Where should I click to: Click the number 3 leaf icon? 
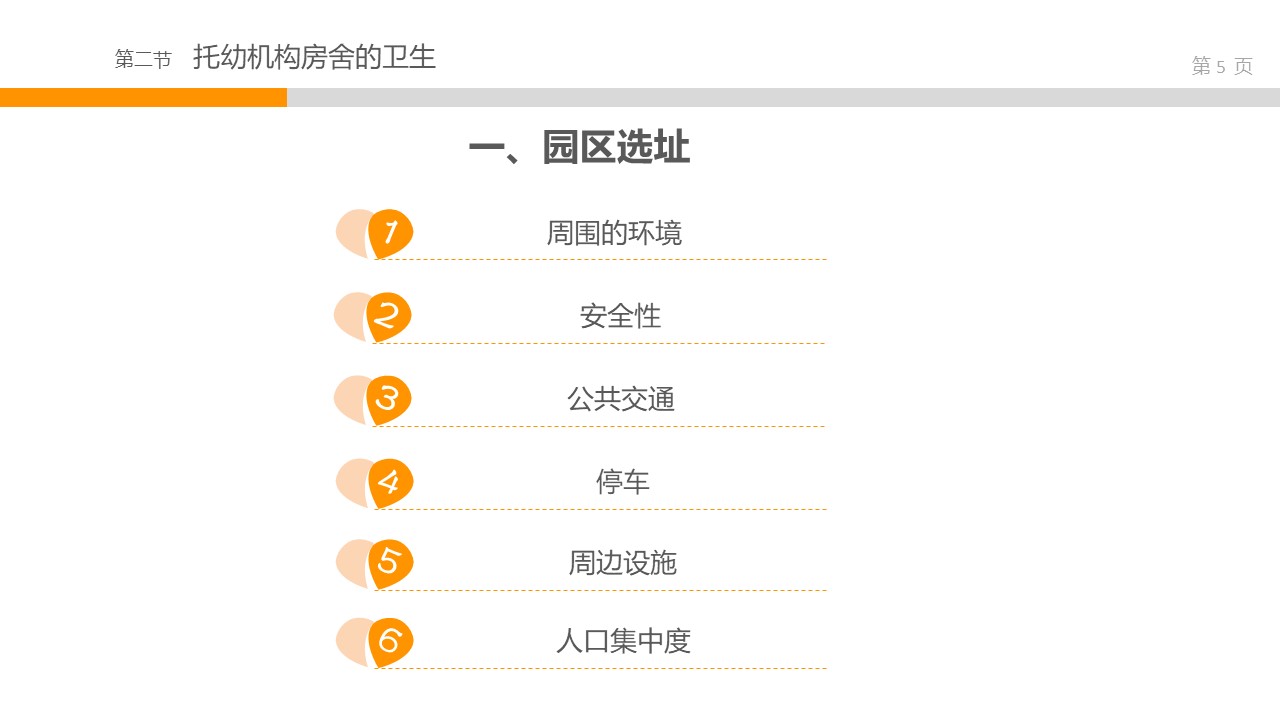[388, 399]
